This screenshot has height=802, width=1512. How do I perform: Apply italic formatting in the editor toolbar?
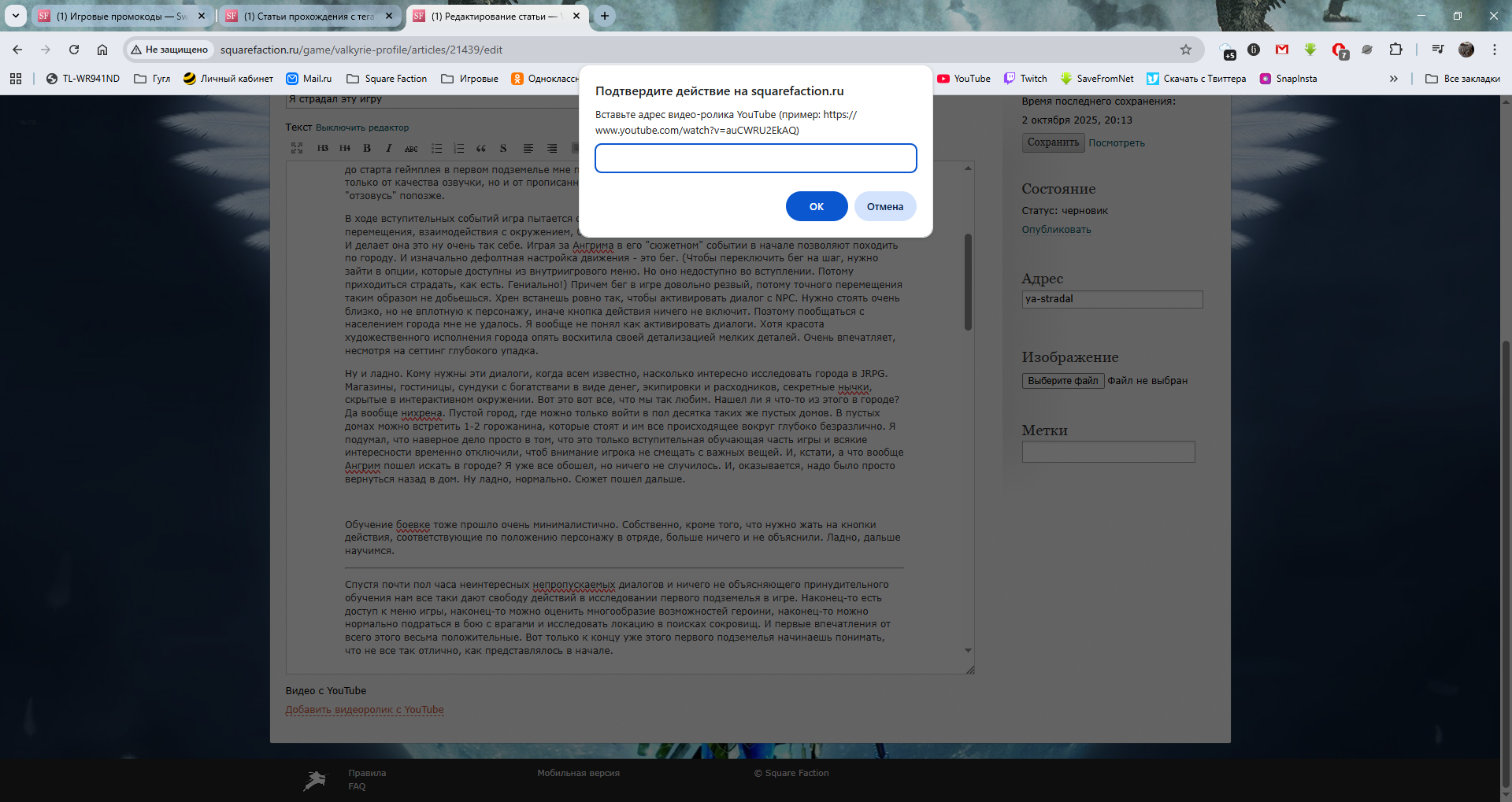tap(388, 148)
